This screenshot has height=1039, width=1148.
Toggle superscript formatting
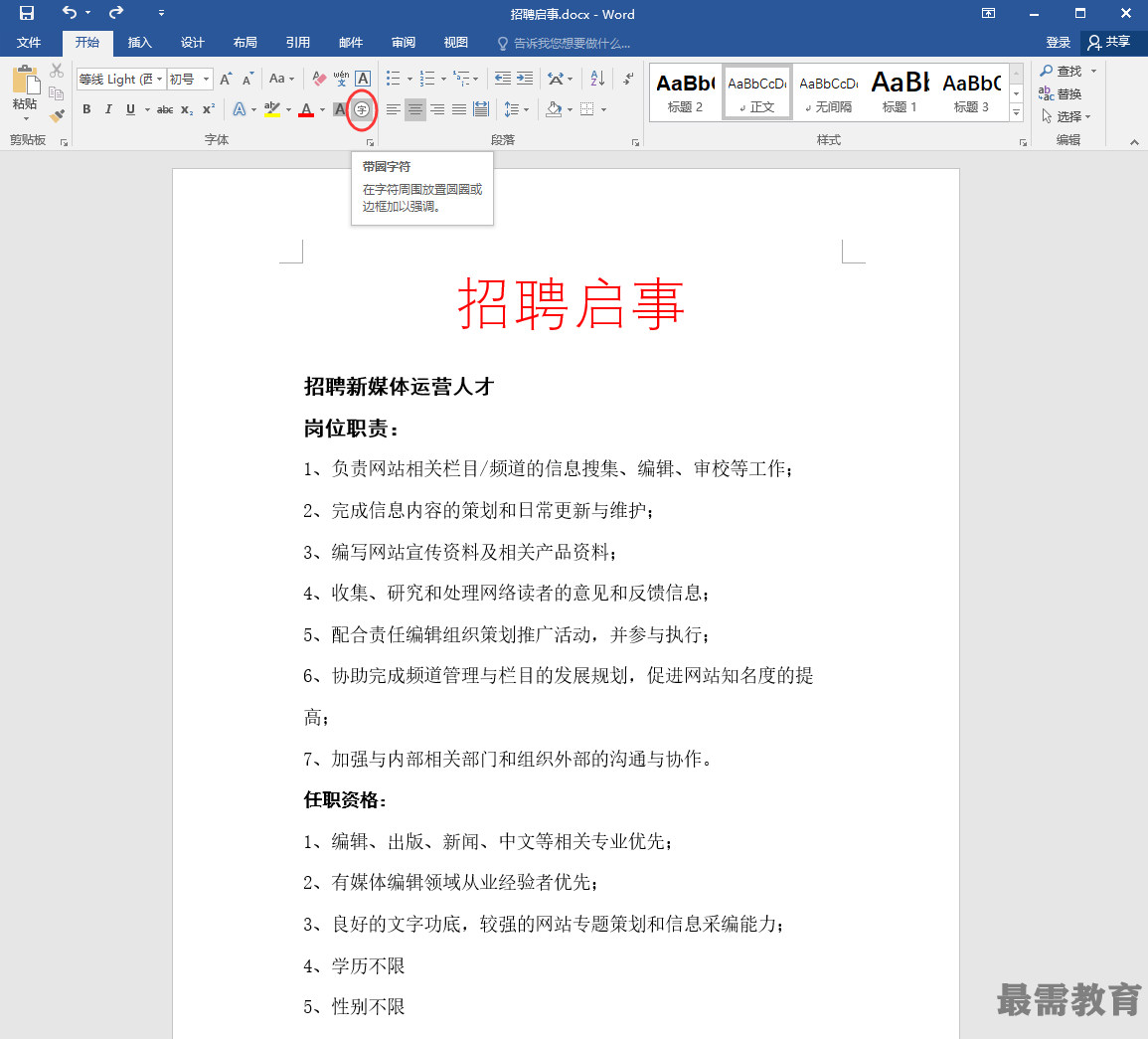coord(209,109)
